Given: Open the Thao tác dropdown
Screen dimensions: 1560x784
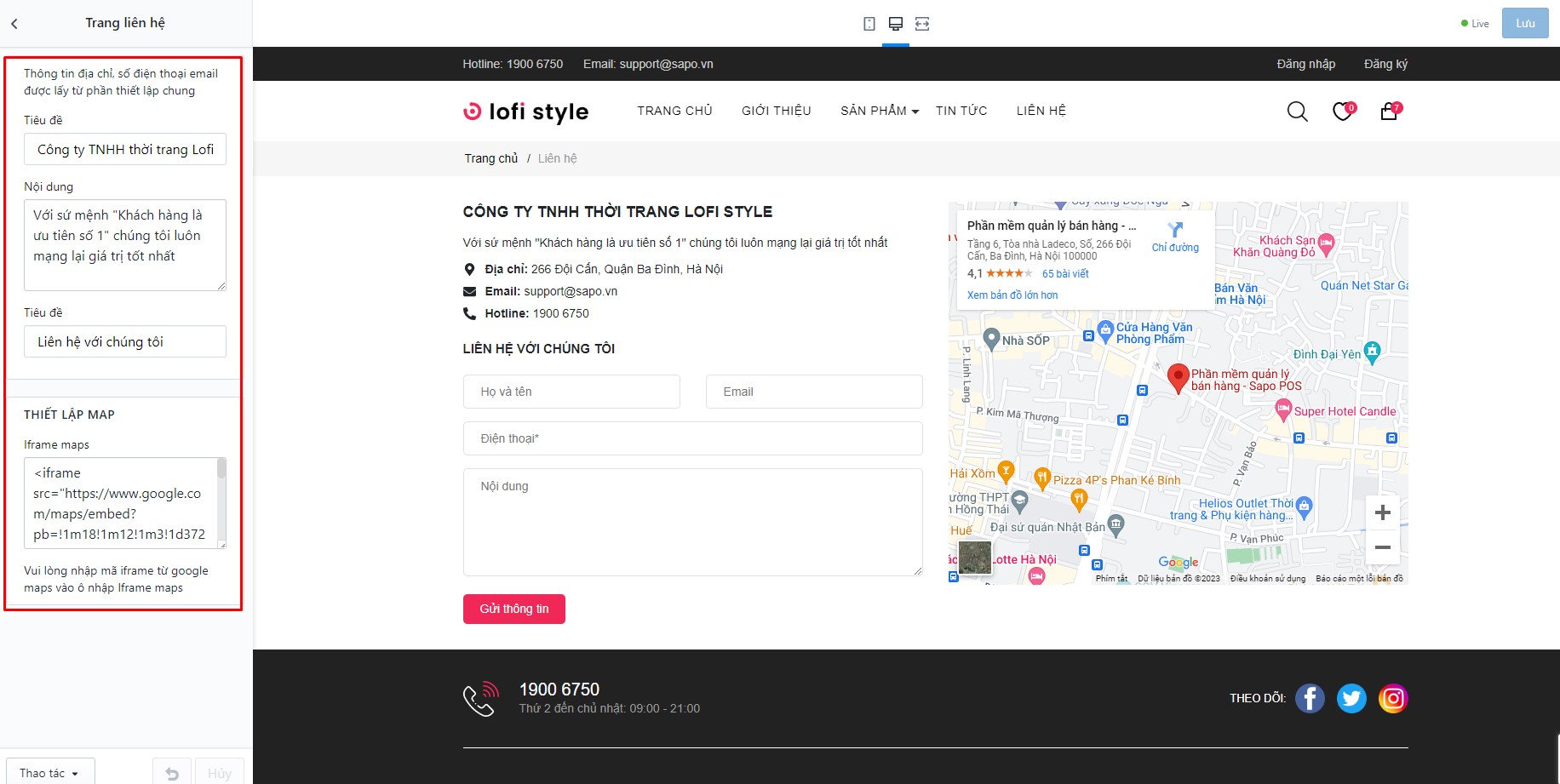Looking at the screenshot, I should (50, 772).
